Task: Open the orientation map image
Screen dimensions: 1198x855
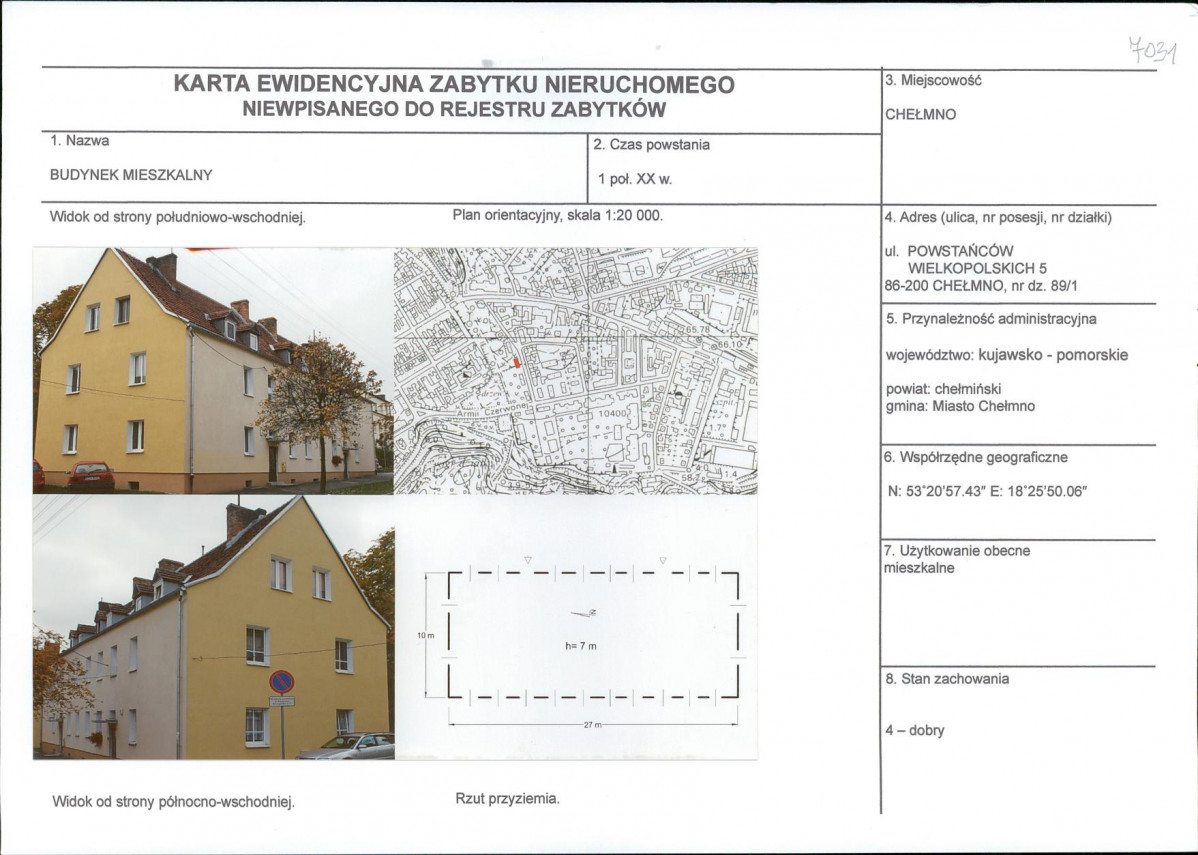Action: point(575,371)
